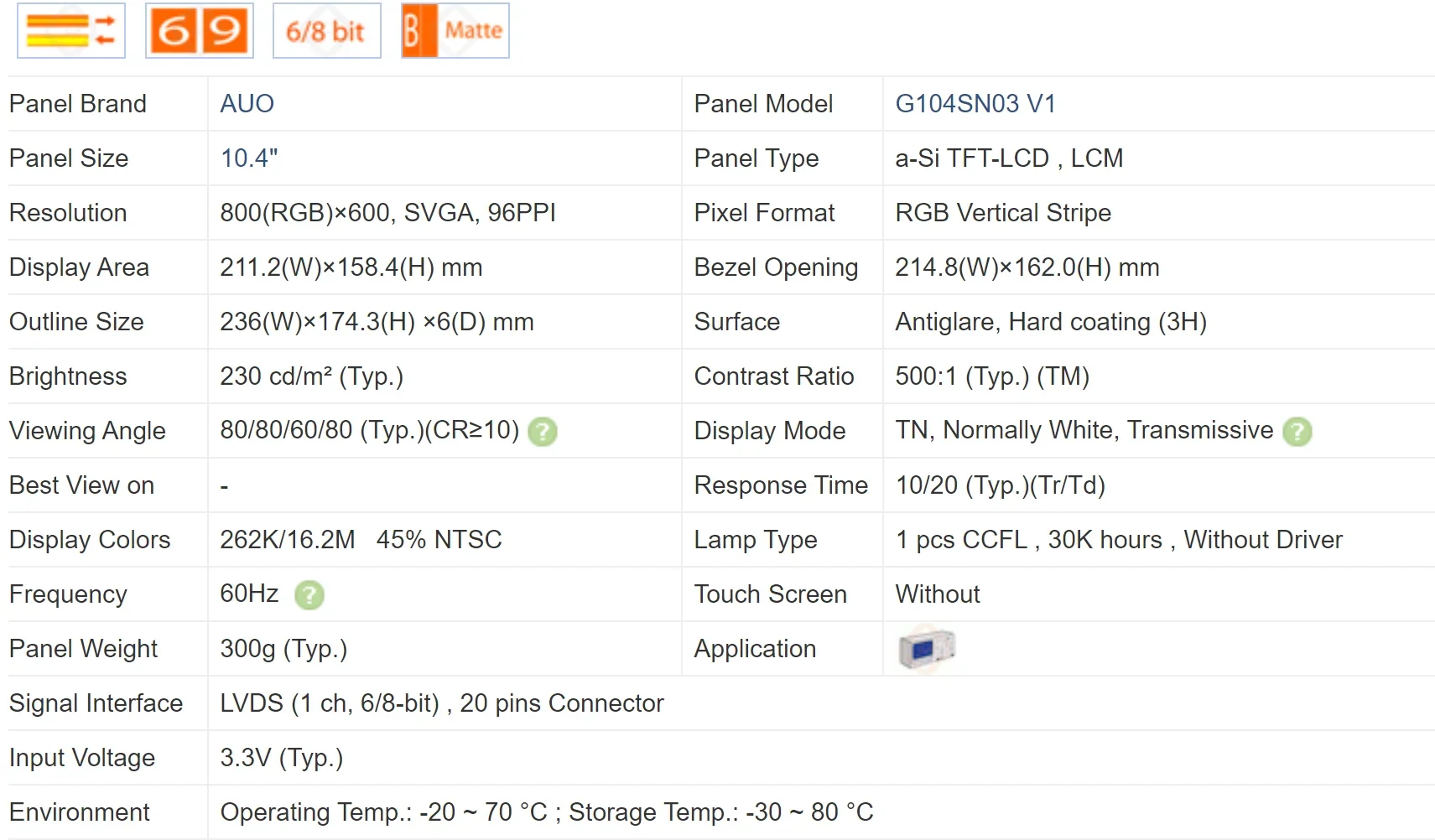Click the Contrast Ratio 500:1 value
Image resolution: width=1435 pixels, height=840 pixels.
point(991,376)
